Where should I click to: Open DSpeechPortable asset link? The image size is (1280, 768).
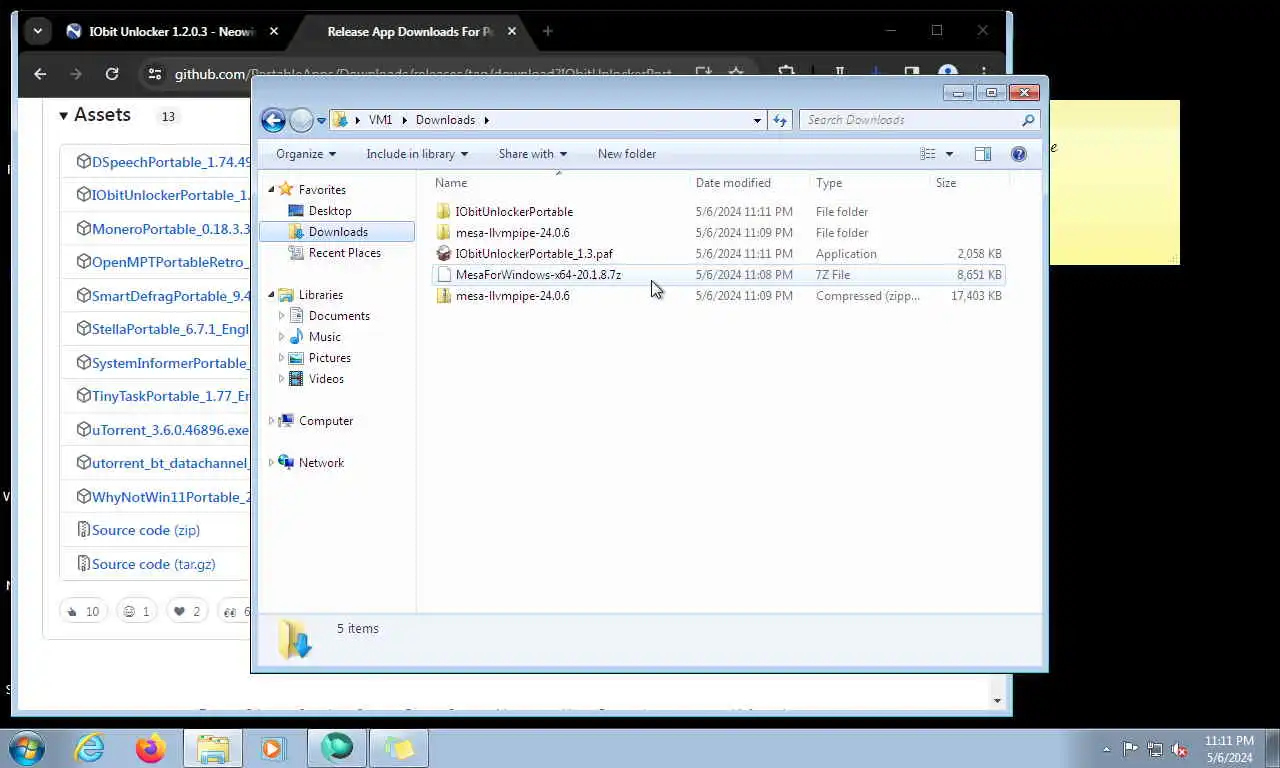coord(170,162)
